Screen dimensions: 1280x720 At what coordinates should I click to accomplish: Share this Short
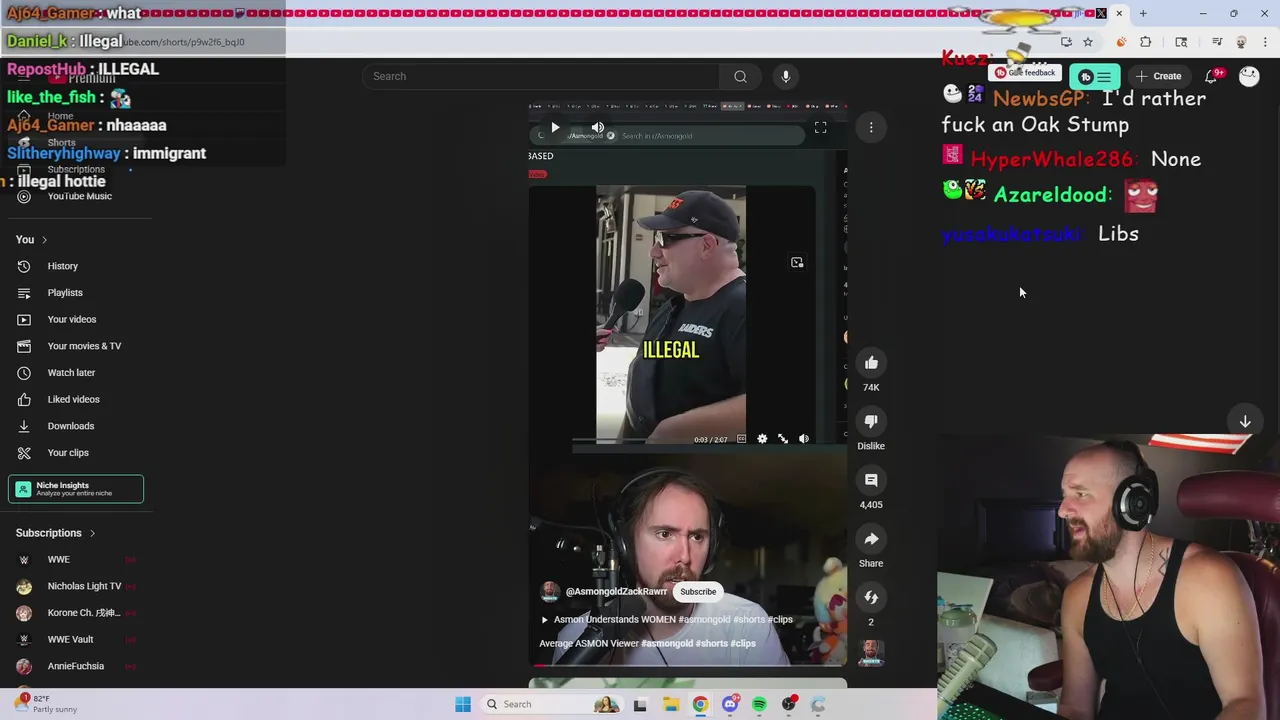(x=871, y=539)
